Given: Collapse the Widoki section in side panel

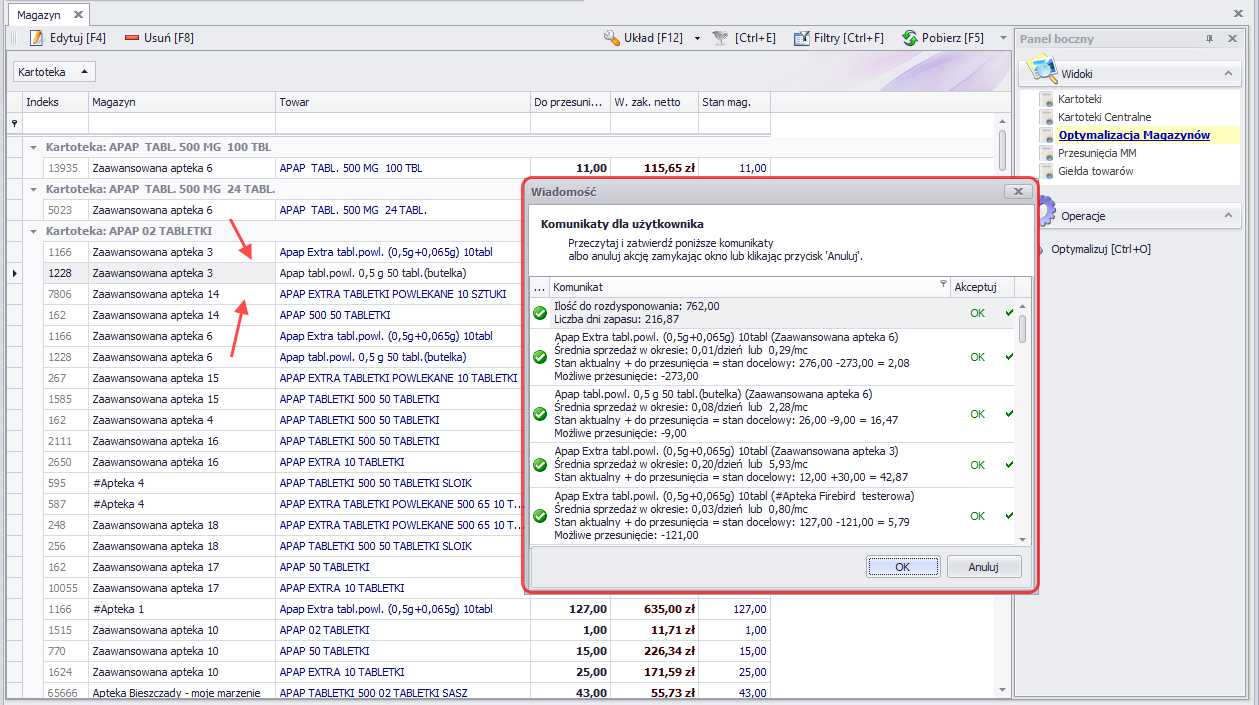Looking at the screenshot, I should click(x=1227, y=74).
